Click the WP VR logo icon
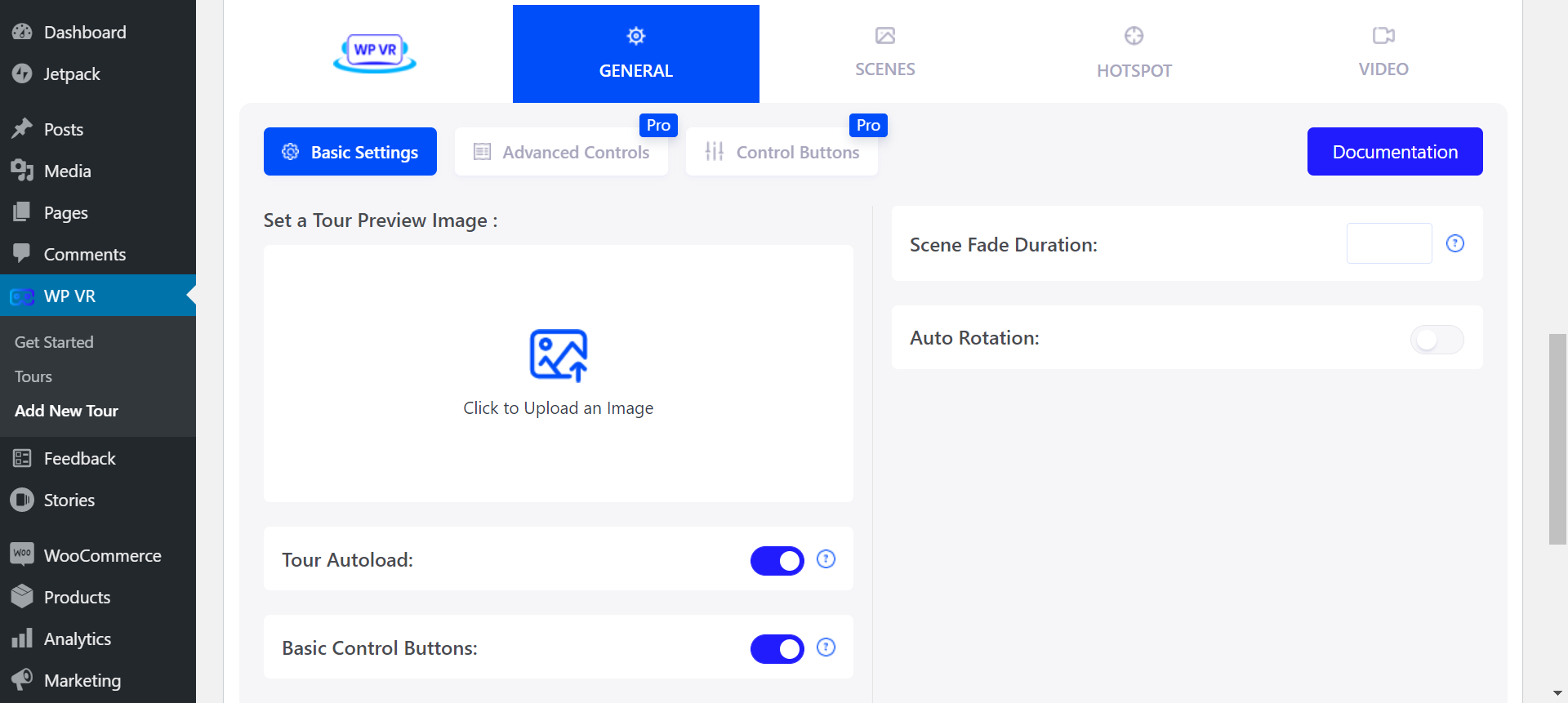This screenshot has width=1568, height=703. (x=375, y=52)
